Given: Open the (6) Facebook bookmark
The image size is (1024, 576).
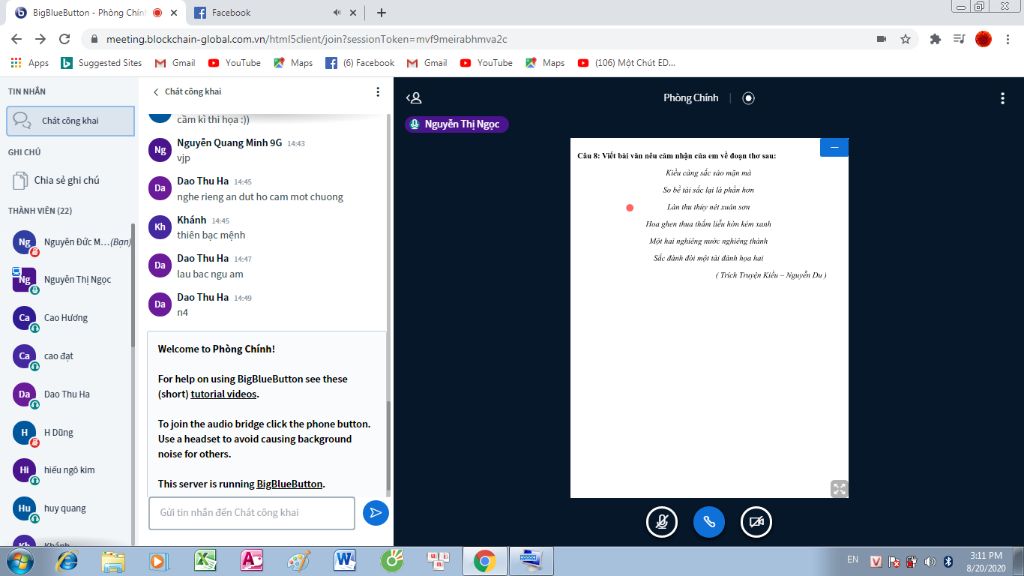Looking at the screenshot, I should [360, 63].
